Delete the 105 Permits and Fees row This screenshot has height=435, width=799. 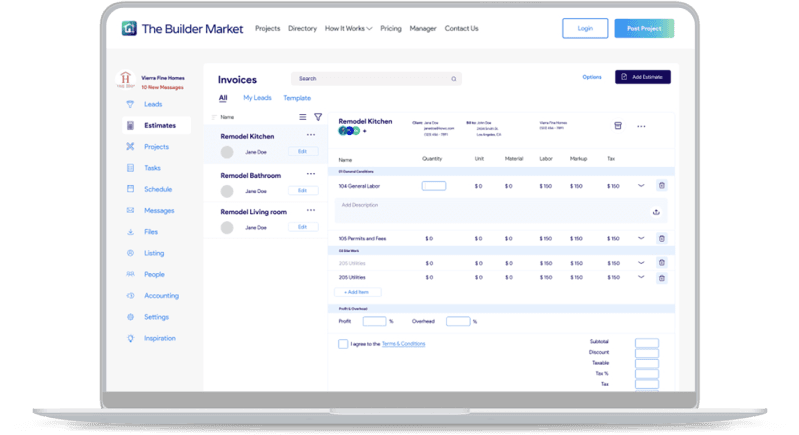pyautogui.click(x=661, y=238)
